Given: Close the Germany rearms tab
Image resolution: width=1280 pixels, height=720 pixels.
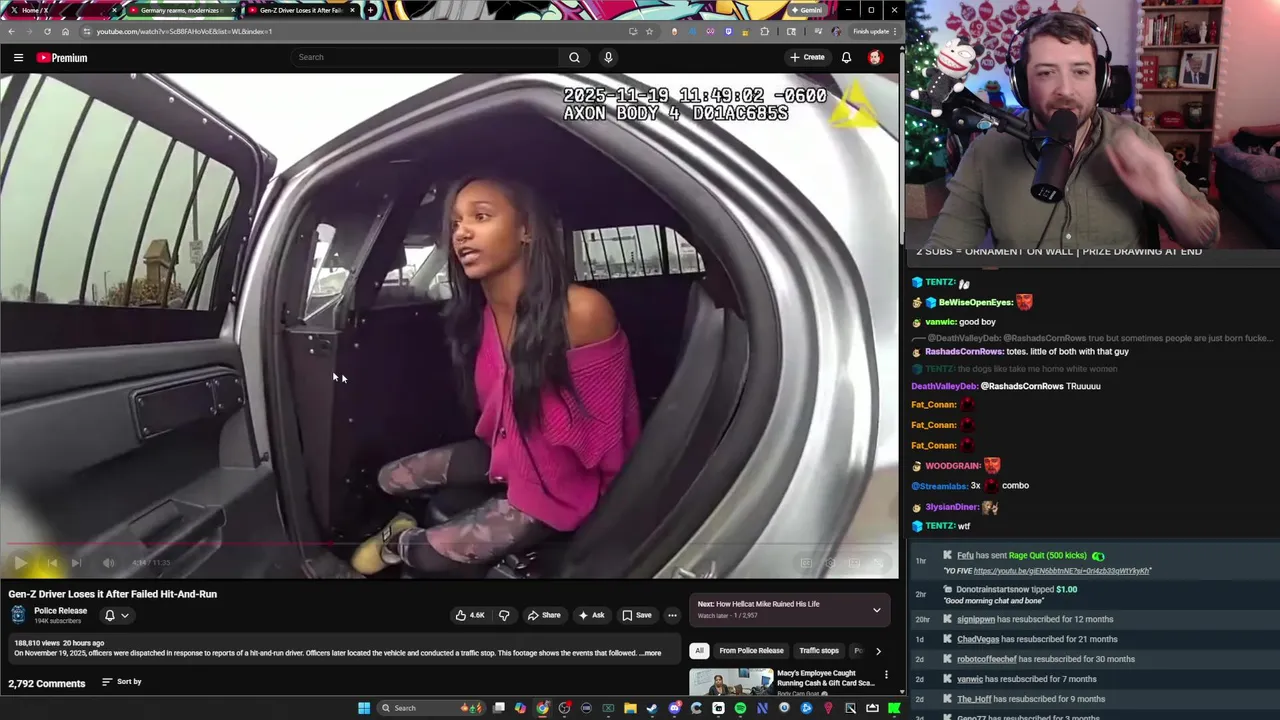Looking at the screenshot, I should [x=234, y=10].
